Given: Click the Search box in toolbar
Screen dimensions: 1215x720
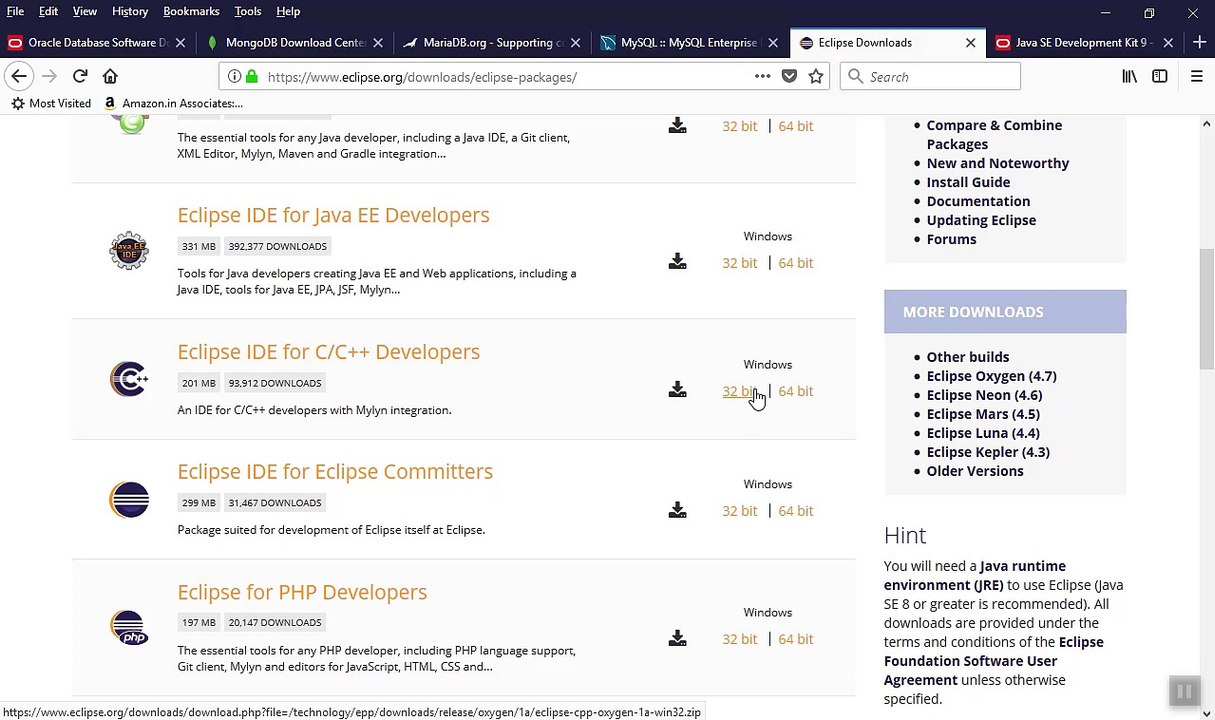Looking at the screenshot, I should (x=930, y=76).
